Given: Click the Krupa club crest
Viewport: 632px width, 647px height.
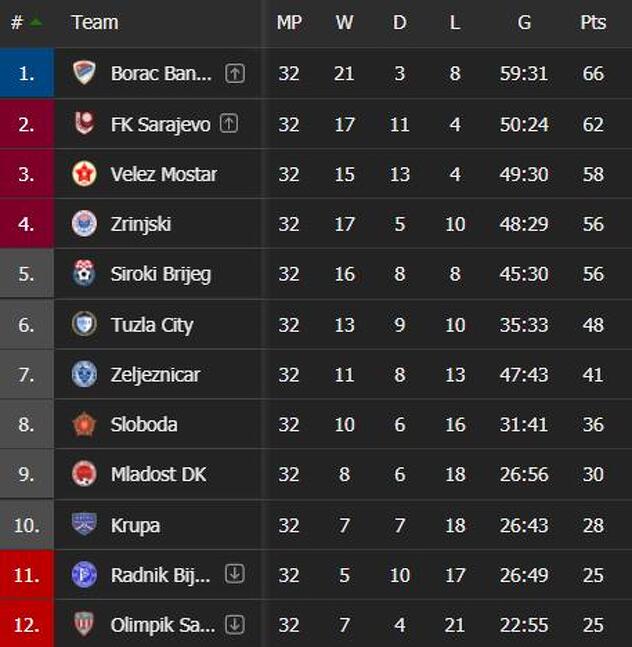Looking at the screenshot, I should click(84, 524).
